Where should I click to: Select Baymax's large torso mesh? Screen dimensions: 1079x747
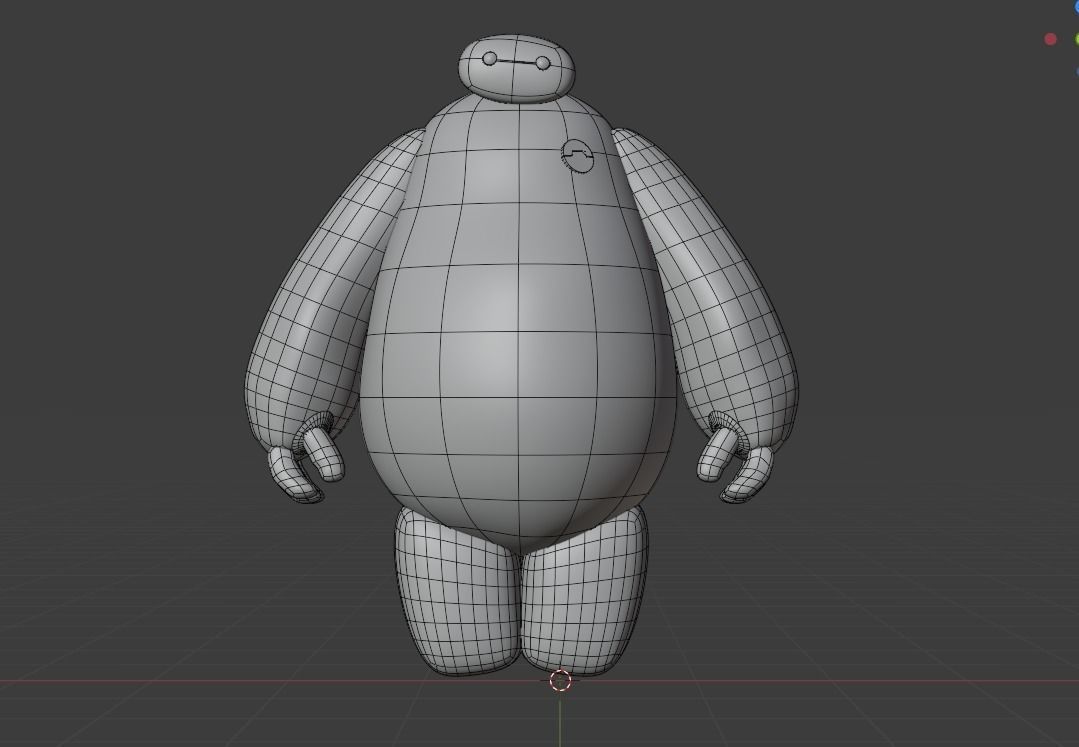click(517, 323)
